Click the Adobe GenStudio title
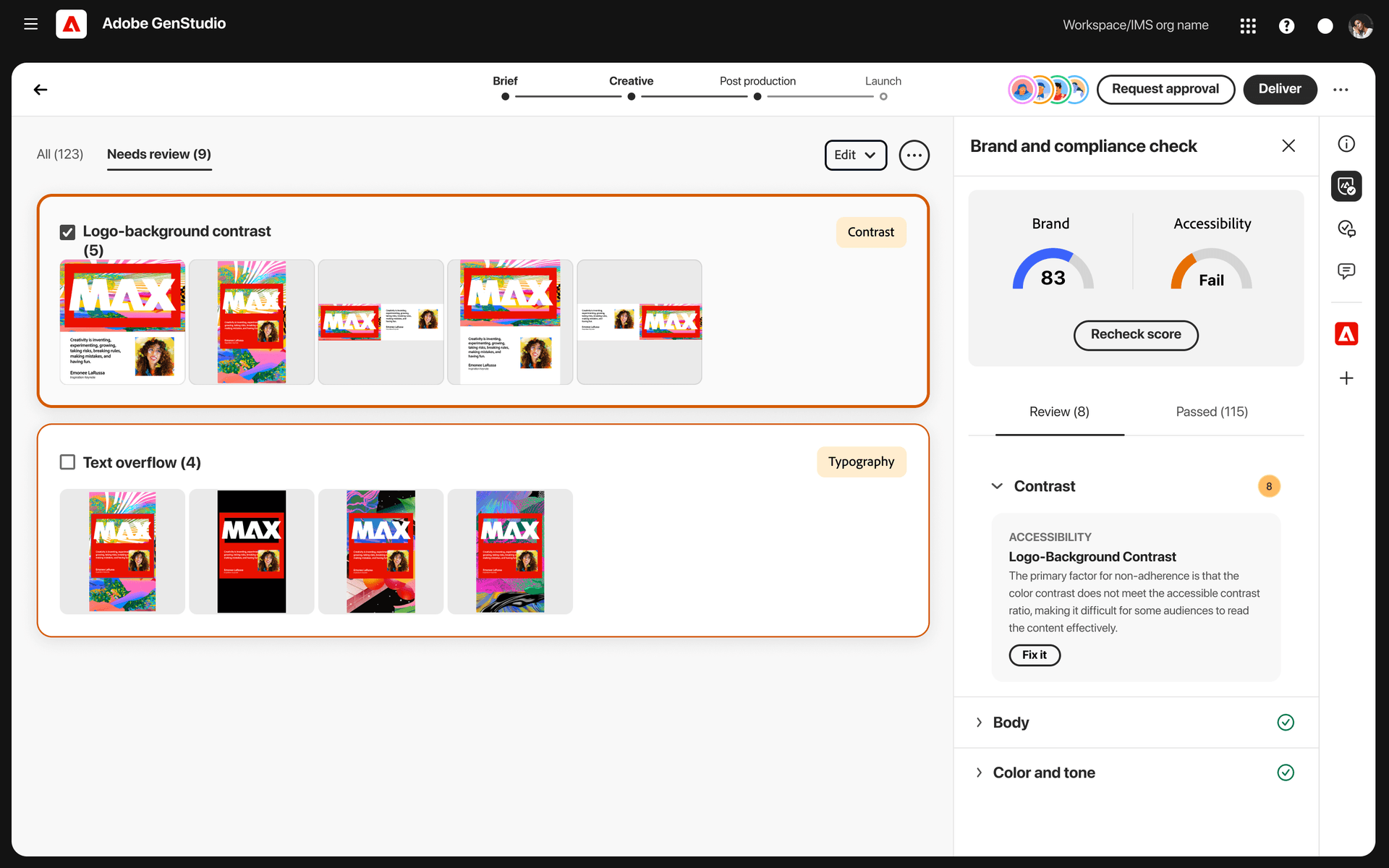 click(164, 24)
